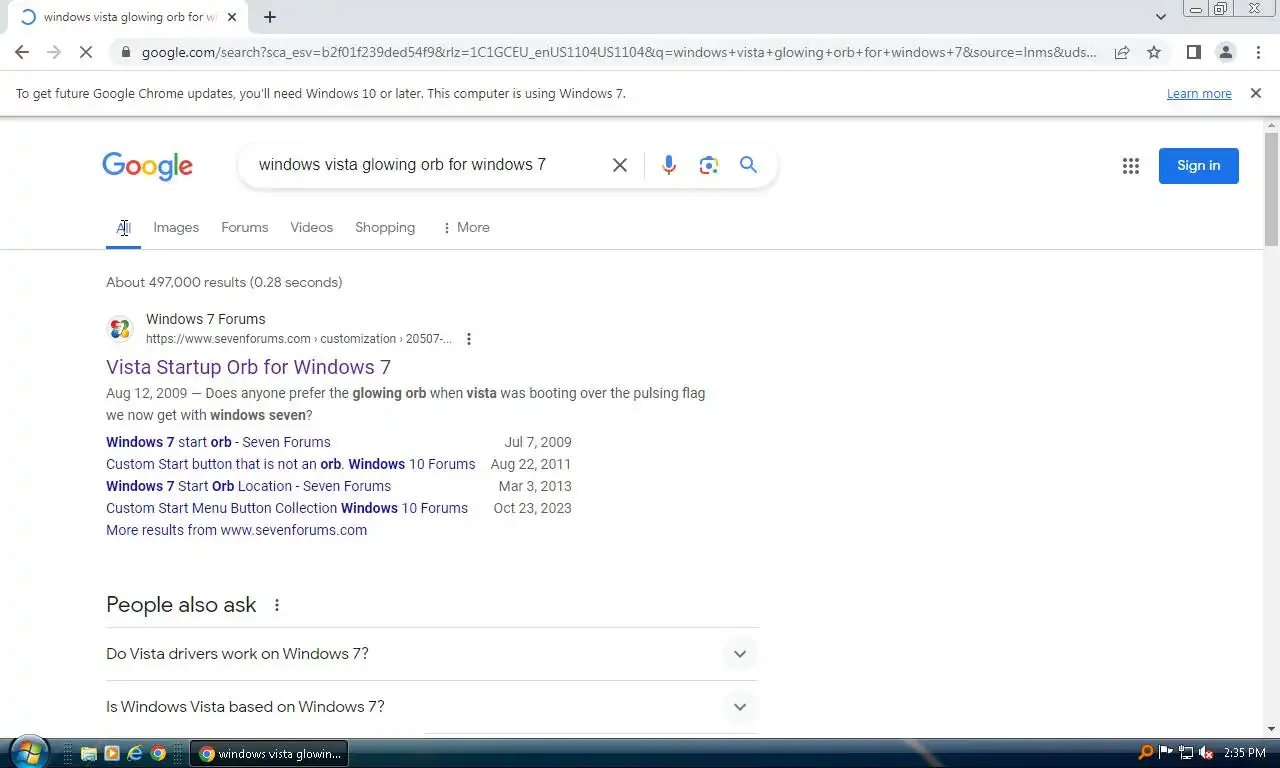Search by image with Lens icon
The width and height of the screenshot is (1280, 768).
[709, 165]
